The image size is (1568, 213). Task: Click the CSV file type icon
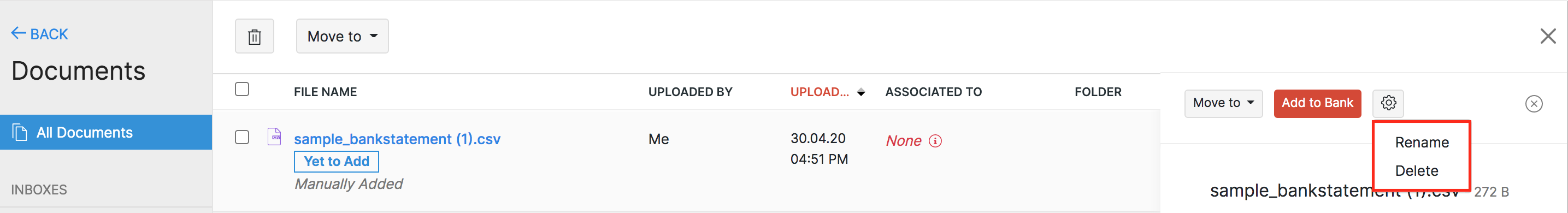[x=274, y=137]
